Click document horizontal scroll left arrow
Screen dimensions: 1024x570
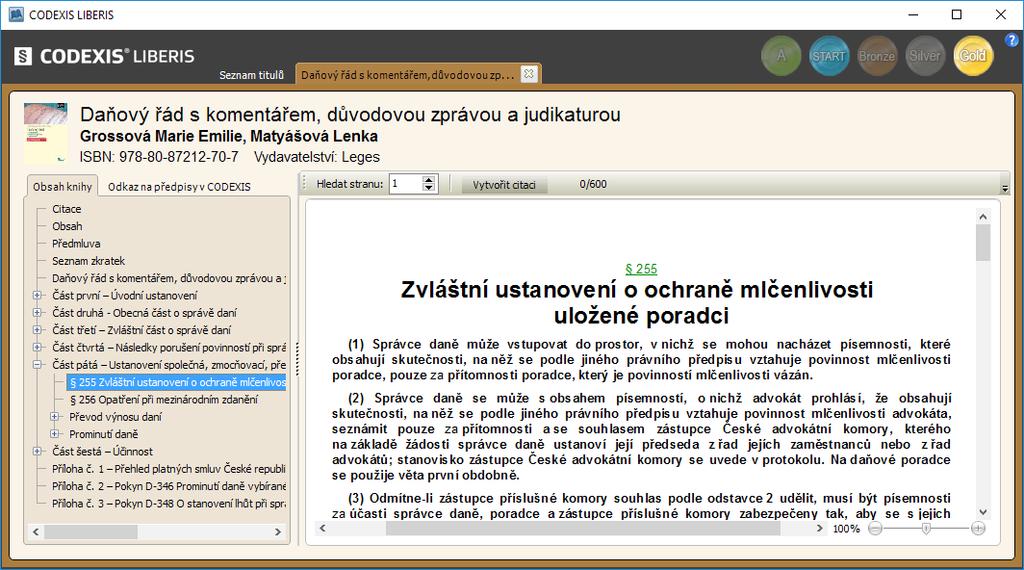coord(322,528)
